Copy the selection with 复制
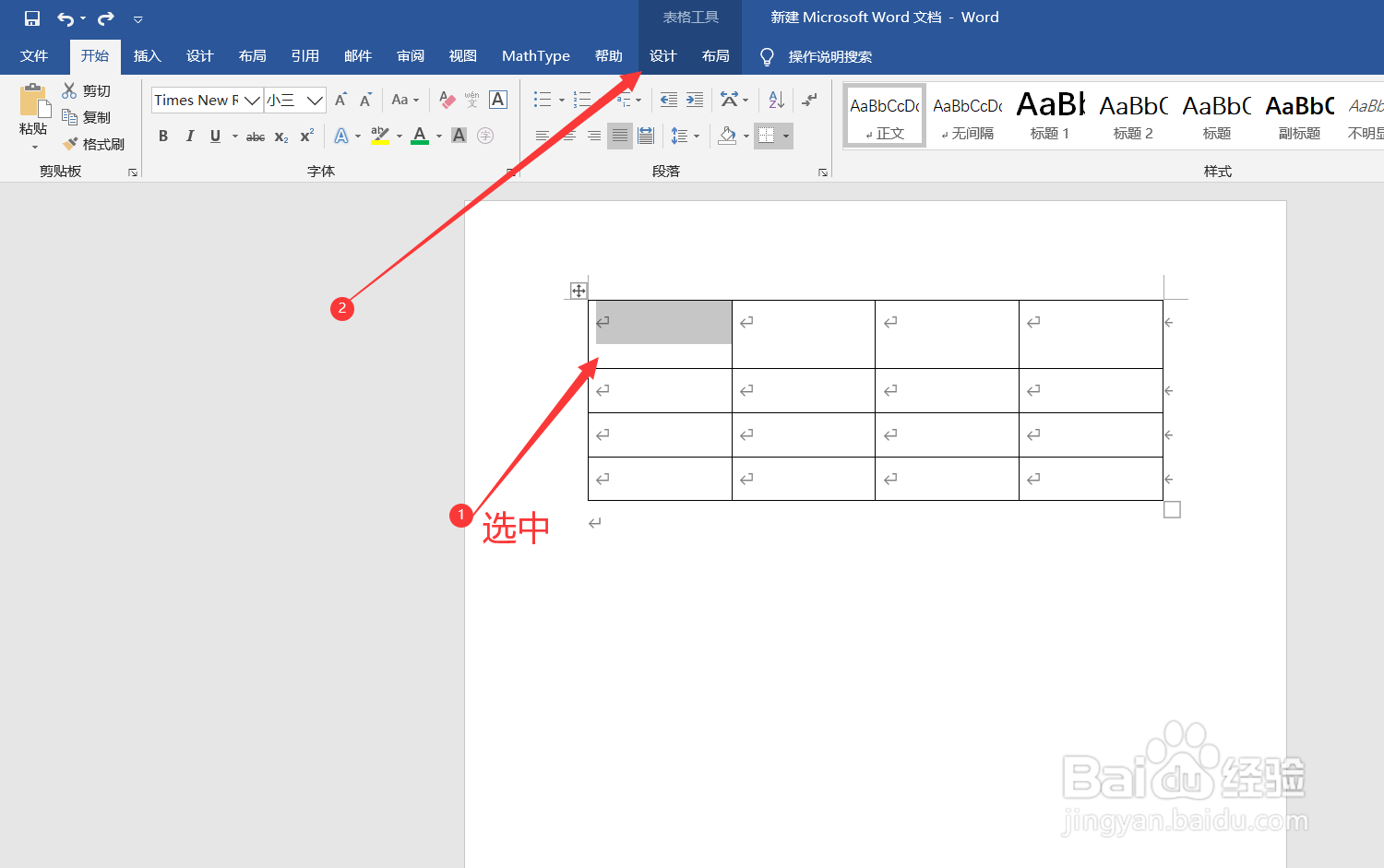 [x=86, y=117]
